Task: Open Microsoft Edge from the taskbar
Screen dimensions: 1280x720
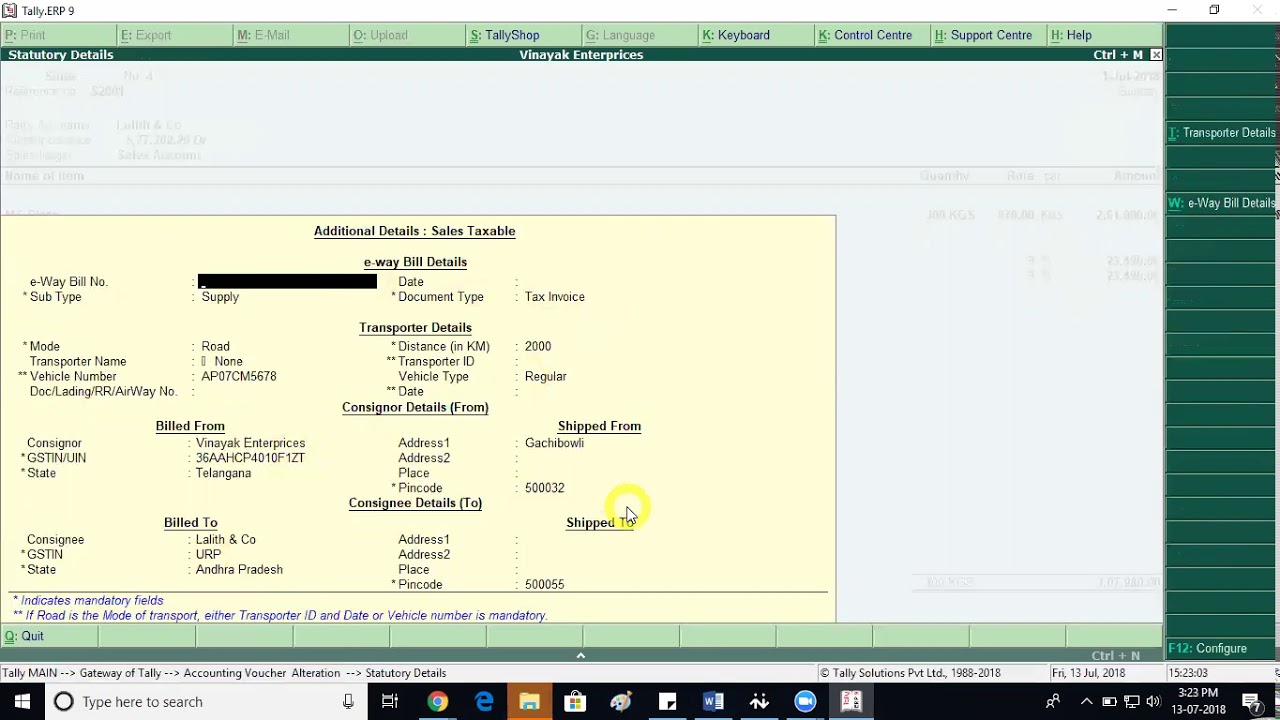Action: pyautogui.click(x=484, y=702)
